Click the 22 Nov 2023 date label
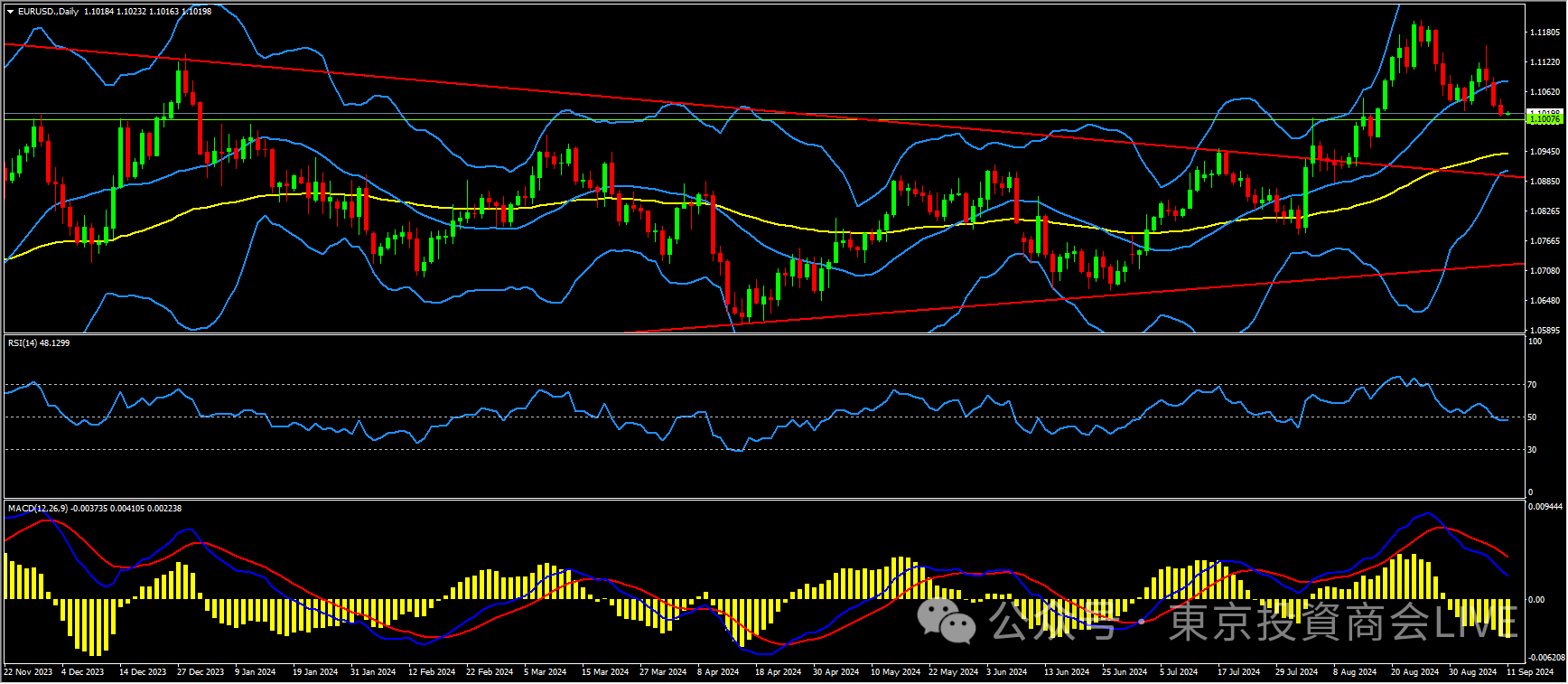The image size is (1568, 684). click(28, 672)
